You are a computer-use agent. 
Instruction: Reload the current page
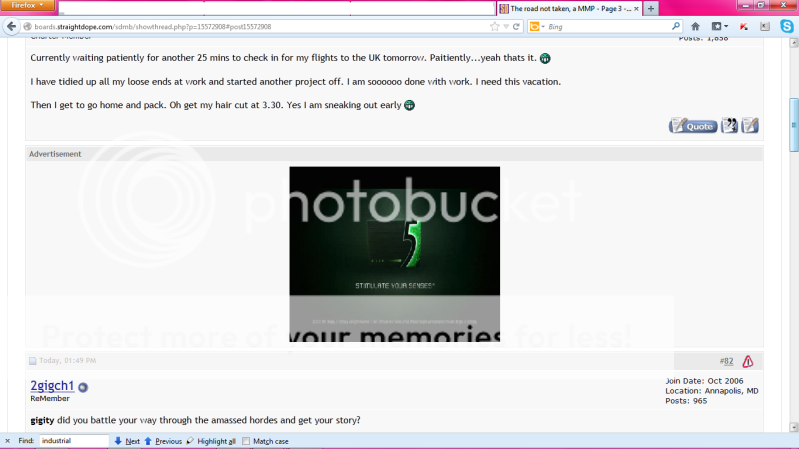pyautogui.click(x=516, y=26)
